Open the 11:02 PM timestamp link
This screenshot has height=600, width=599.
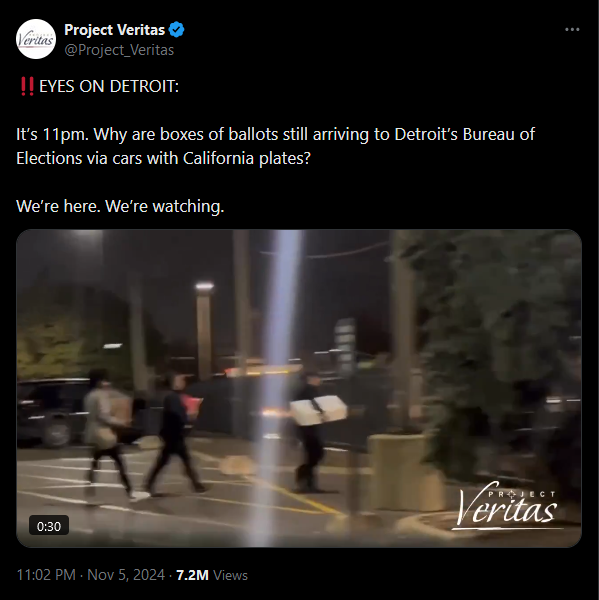click(46, 575)
